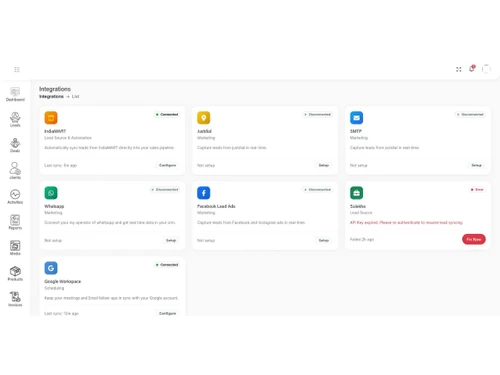The image size is (500, 375).
Task: Click SMTP Disconnected status badge
Action: [x=470, y=114]
